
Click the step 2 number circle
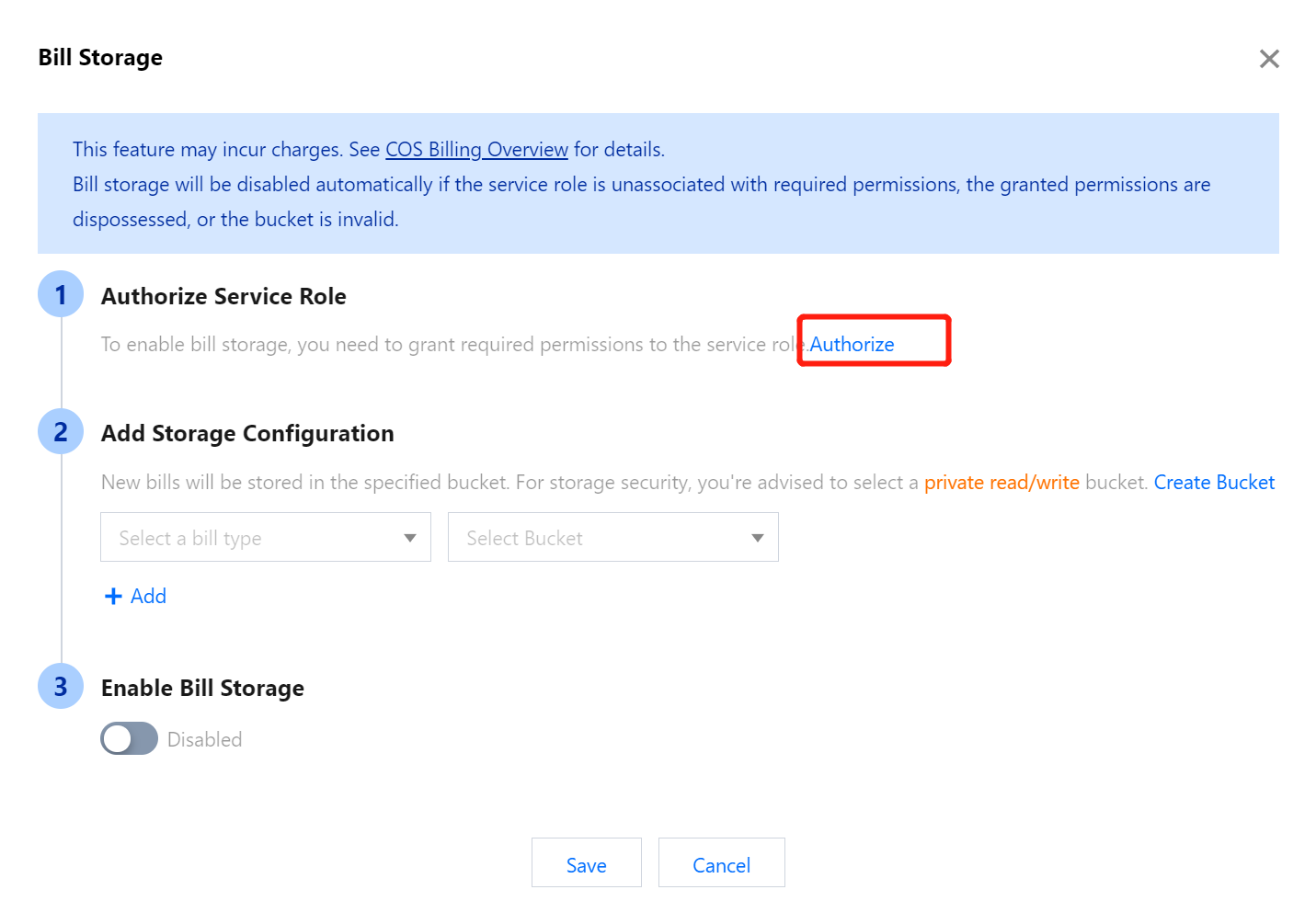61,431
